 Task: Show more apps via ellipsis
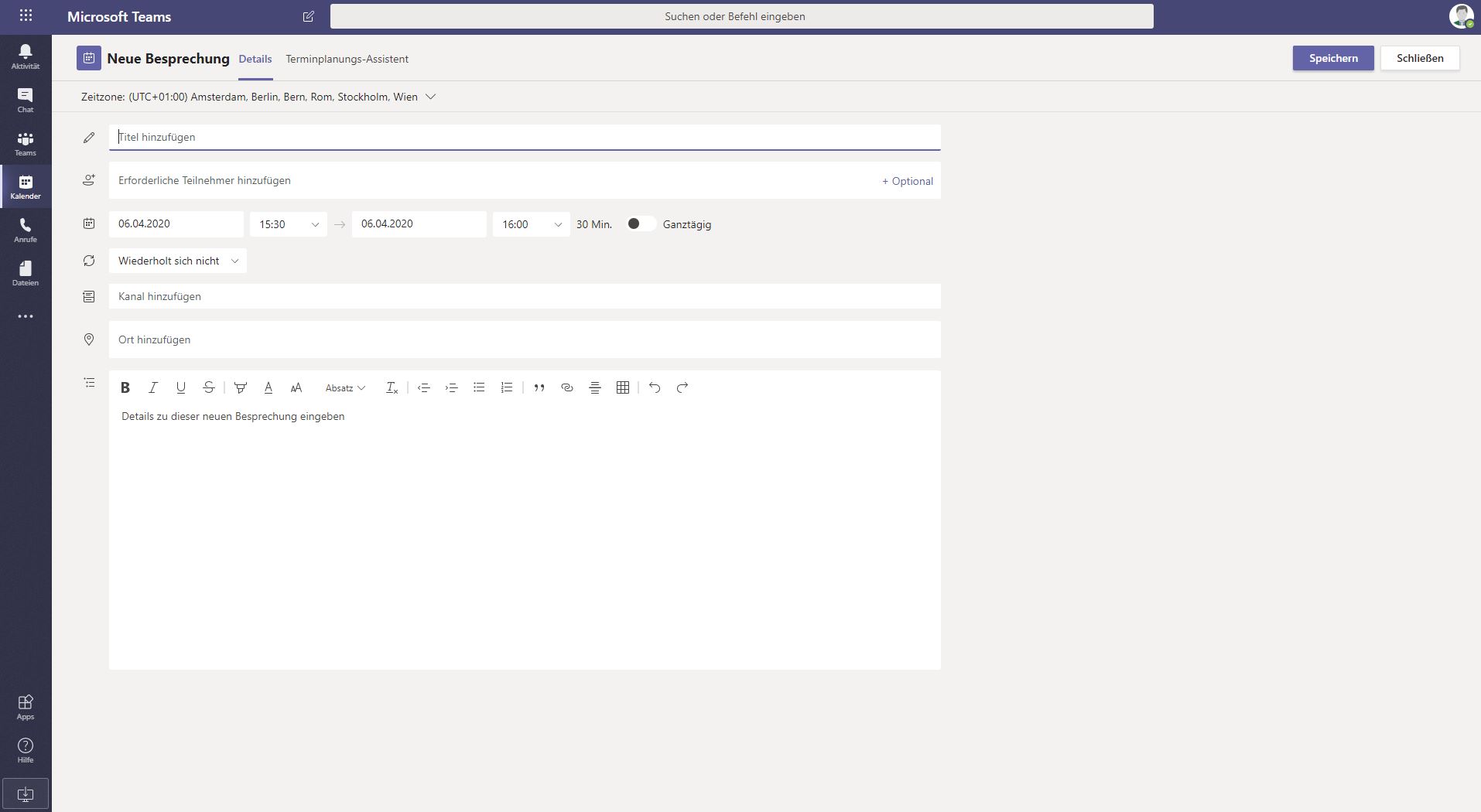point(26,316)
